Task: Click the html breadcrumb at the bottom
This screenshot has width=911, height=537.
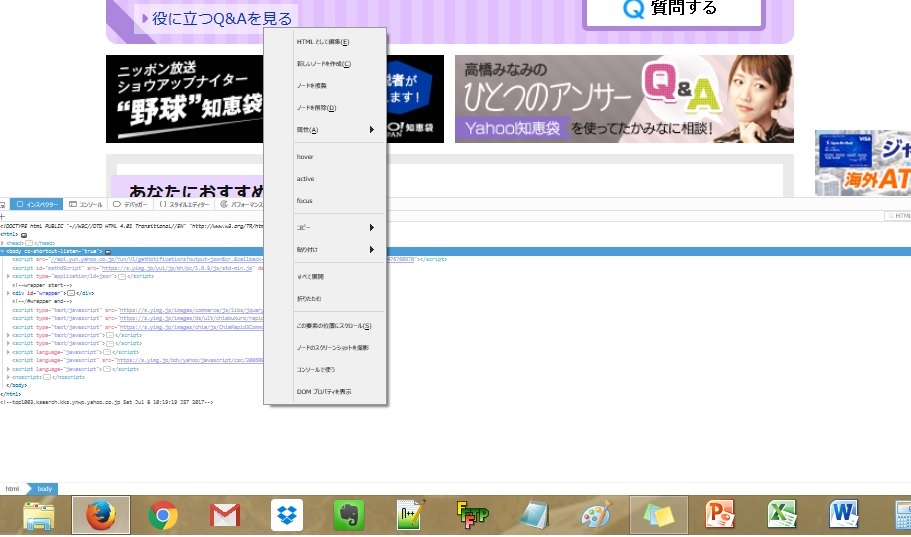Action: (x=12, y=489)
